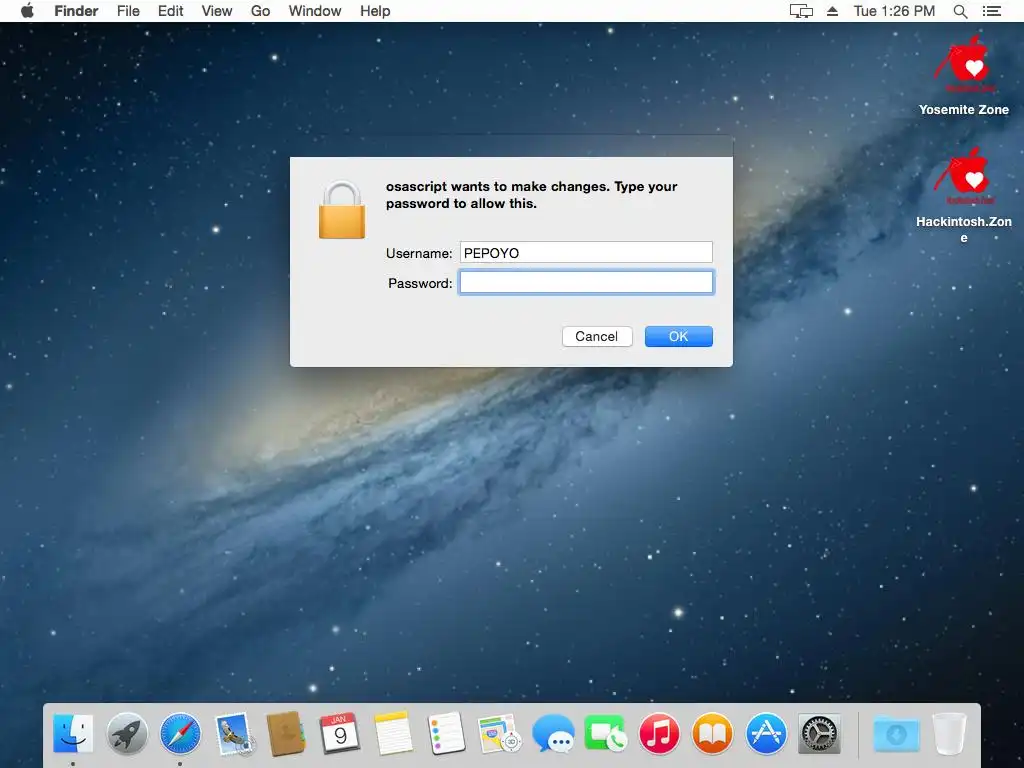Click the Username field containing PEPOYO
Viewport: 1024px width, 768px height.
pos(586,253)
